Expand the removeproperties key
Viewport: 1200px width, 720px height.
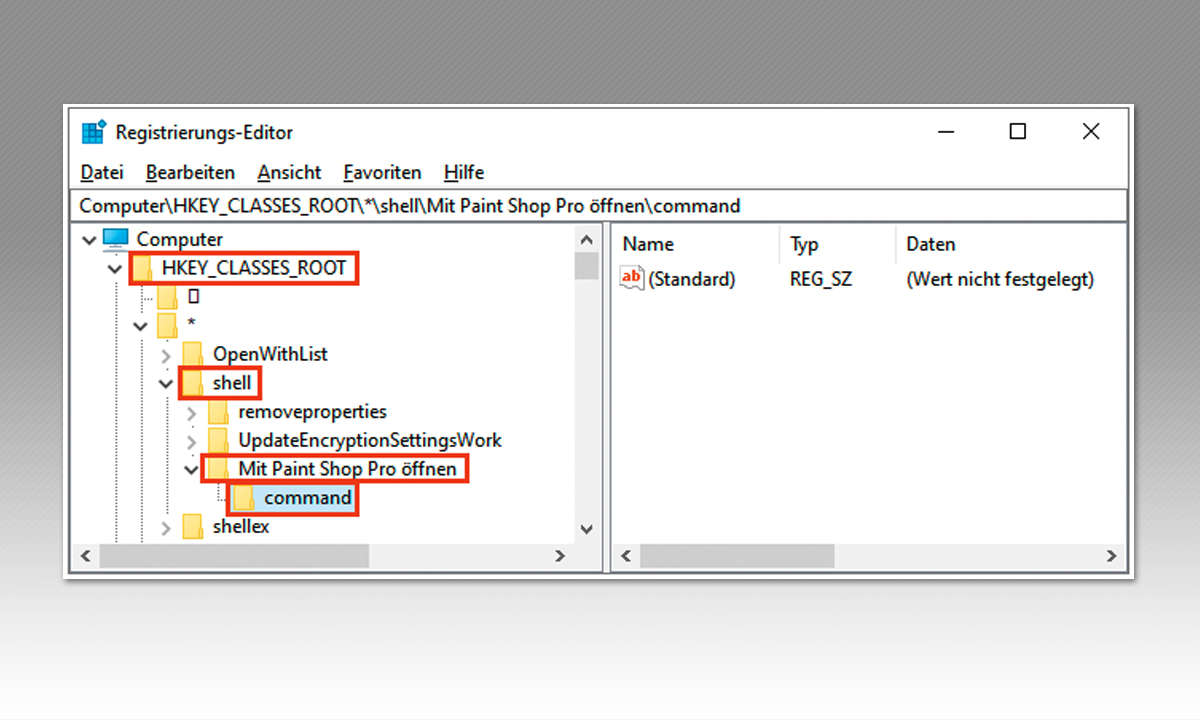193,412
